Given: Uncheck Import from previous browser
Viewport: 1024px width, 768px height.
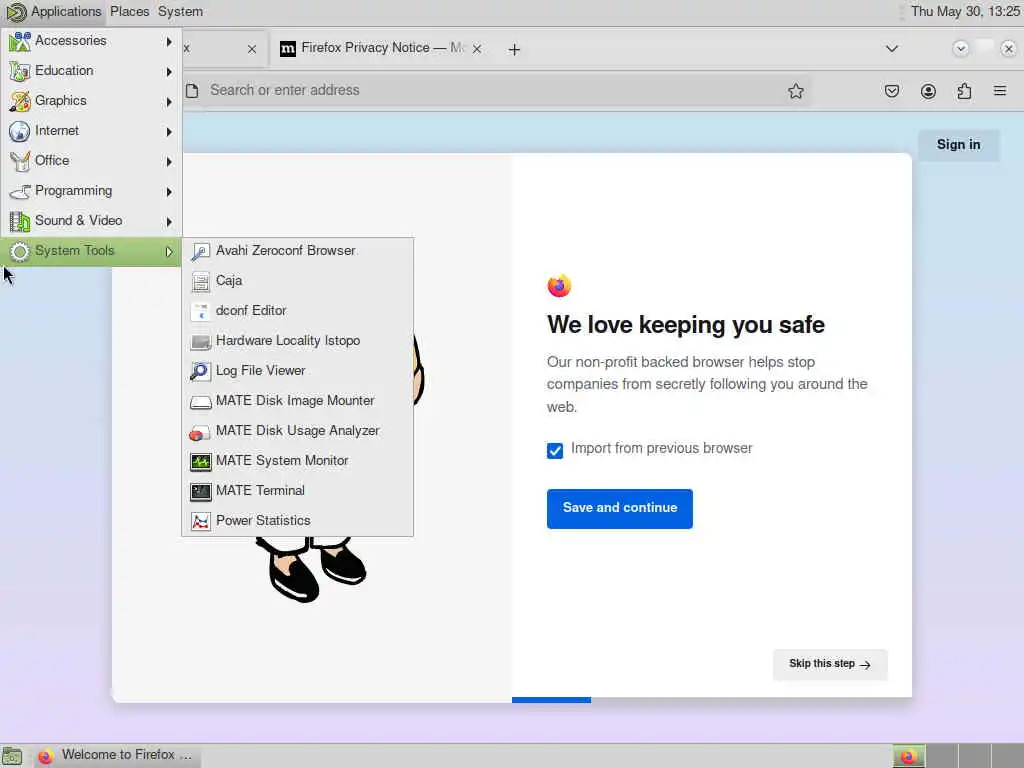Looking at the screenshot, I should (x=554, y=451).
